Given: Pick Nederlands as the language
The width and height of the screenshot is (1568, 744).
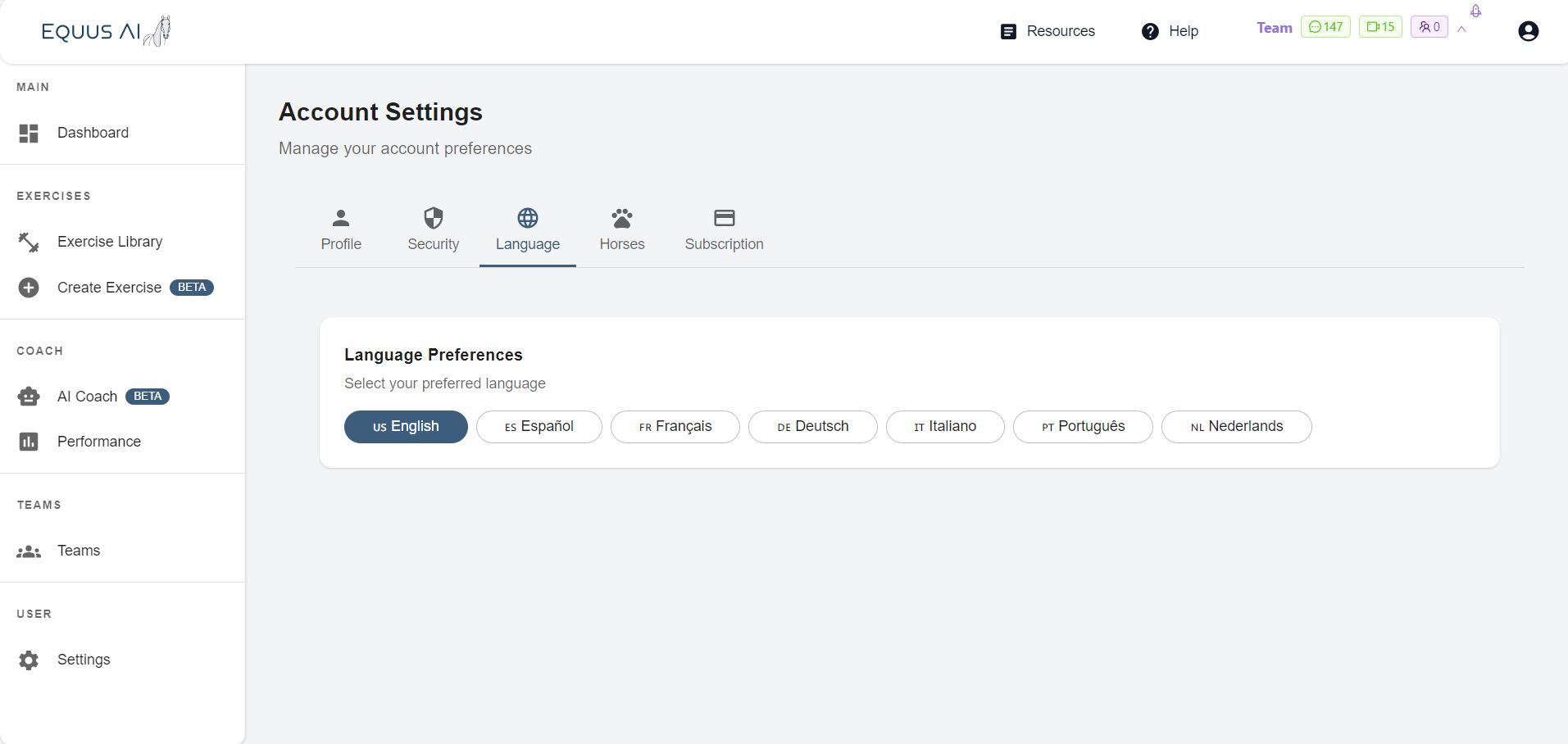Looking at the screenshot, I should (x=1236, y=427).
